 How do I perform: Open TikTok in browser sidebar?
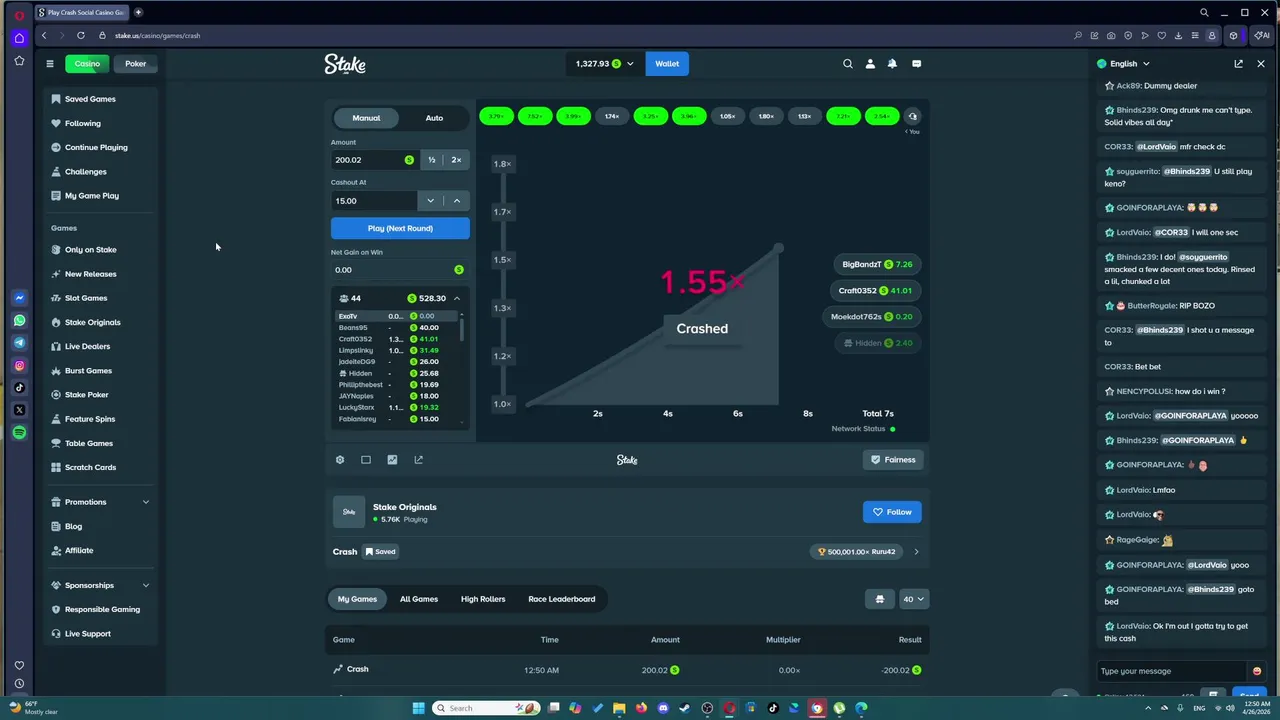pyautogui.click(x=19, y=388)
